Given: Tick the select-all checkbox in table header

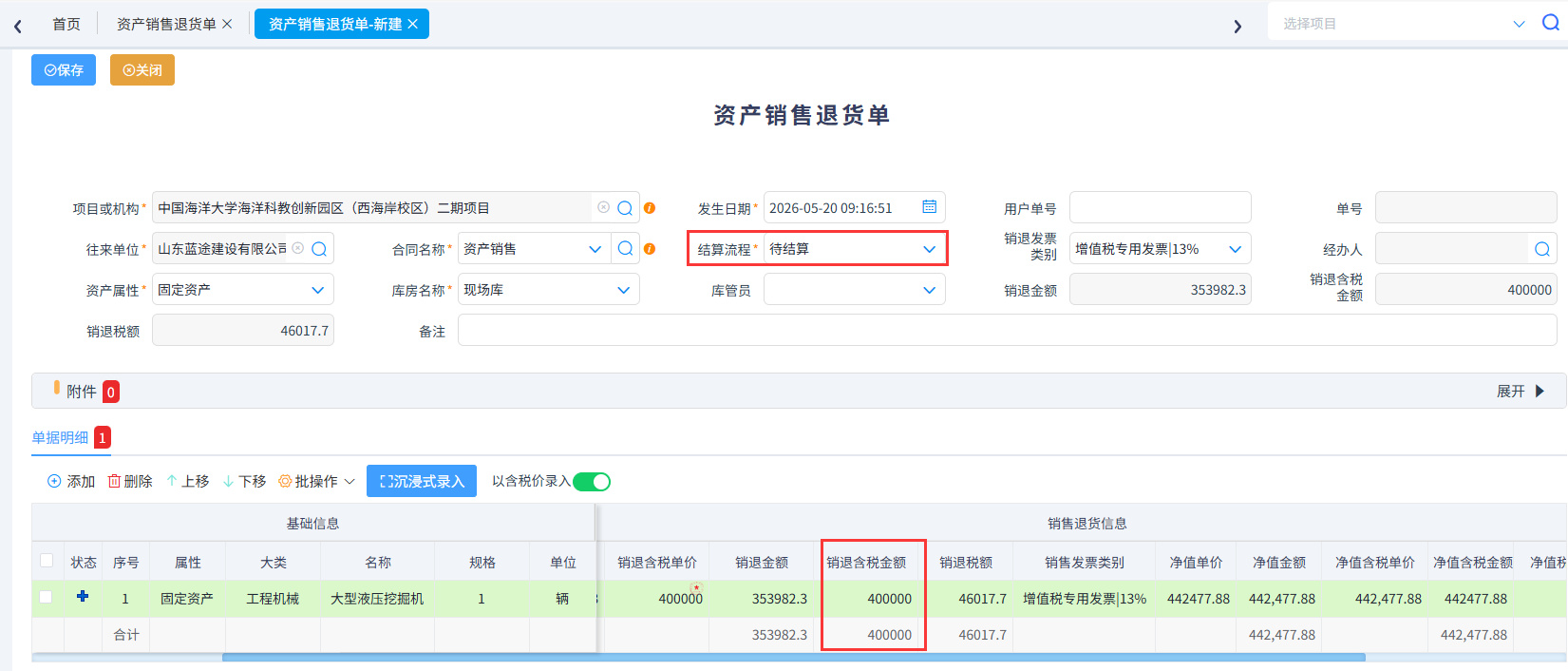Looking at the screenshot, I should click(46, 561).
